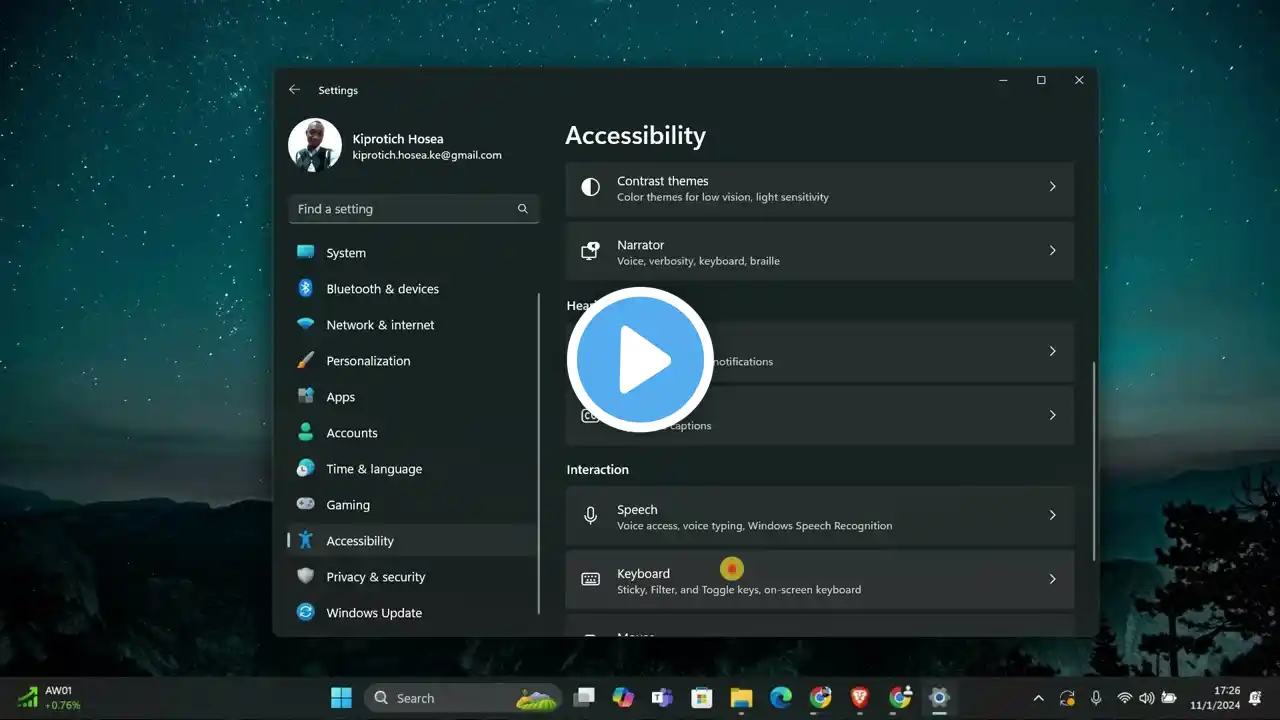This screenshot has height=720, width=1280.
Task: Expand Contrast themes with its chevron
Action: (x=1052, y=187)
